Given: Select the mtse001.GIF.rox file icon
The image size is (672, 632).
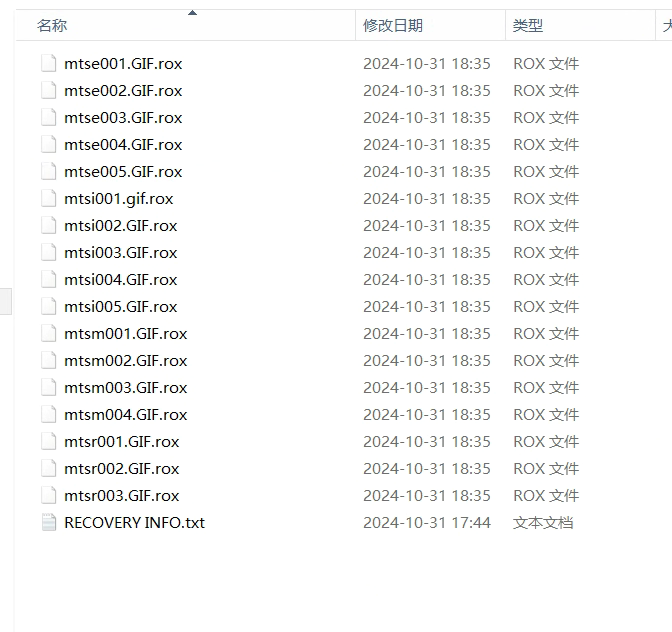Looking at the screenshot, I should [48, 63].
